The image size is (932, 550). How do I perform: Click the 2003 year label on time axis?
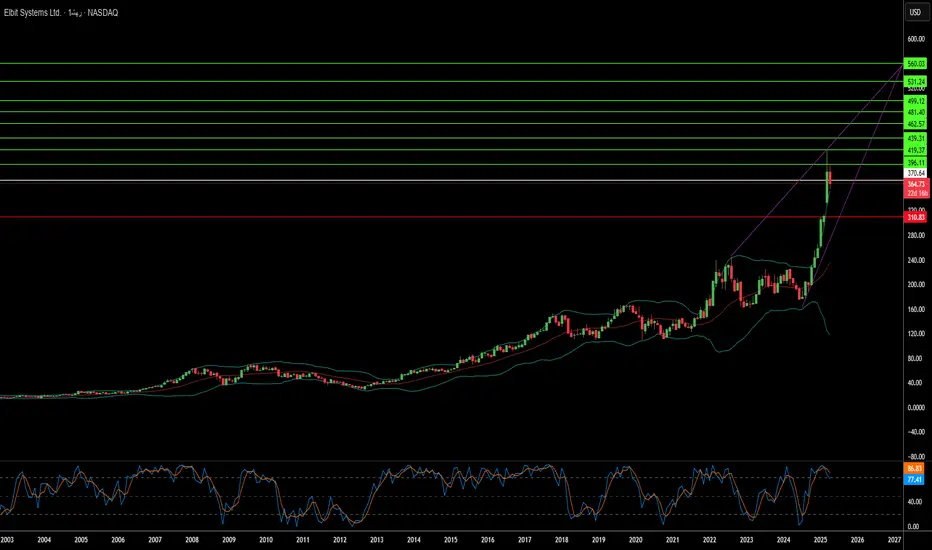point(7,540)
